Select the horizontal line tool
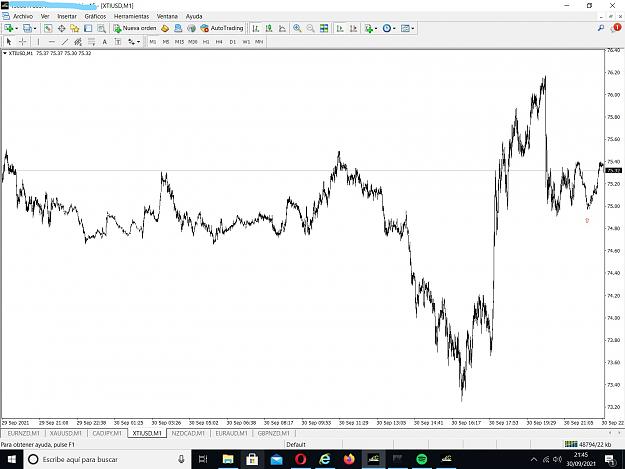Viewport: 625px width, 469px height. 51,42
